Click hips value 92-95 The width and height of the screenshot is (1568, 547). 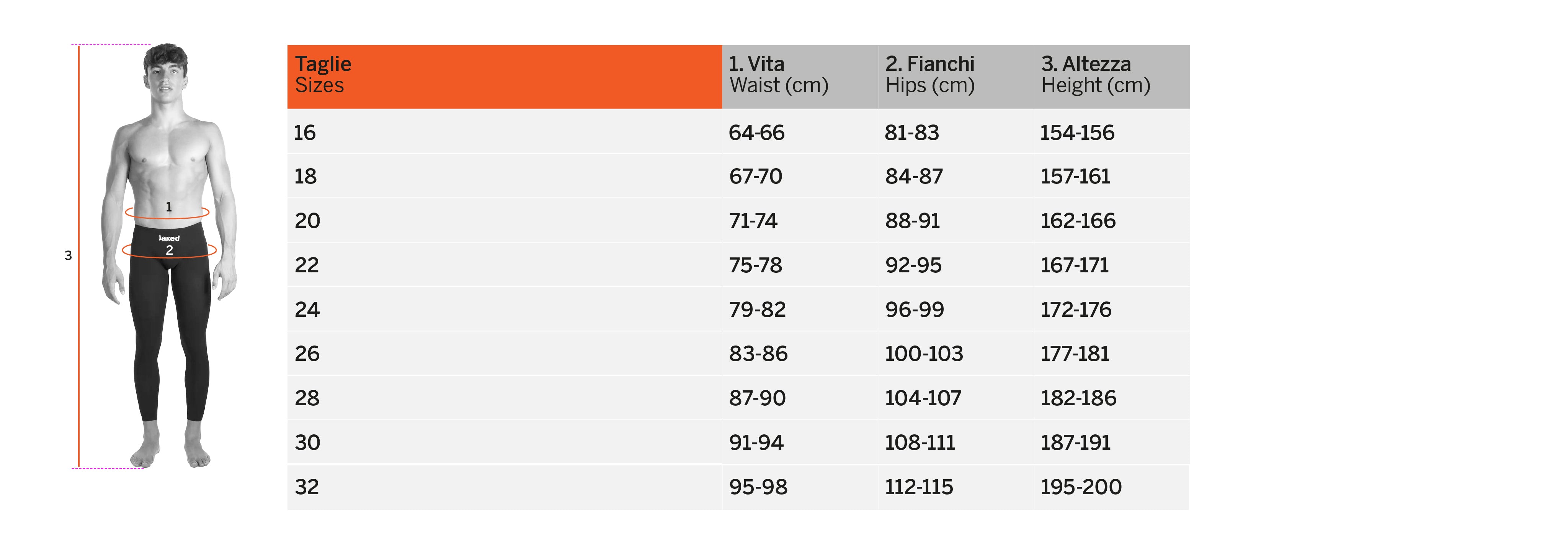click(x=913, y=265)
